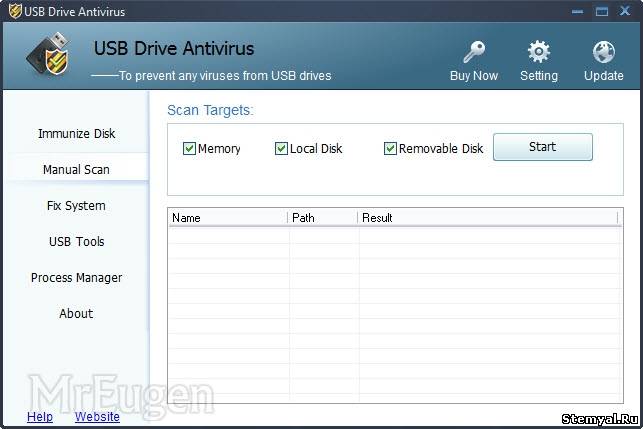Close the USB Drive Antivirus window
Image resolution: width=643 pixels, height=429 pixels.
tap(625, 11)
